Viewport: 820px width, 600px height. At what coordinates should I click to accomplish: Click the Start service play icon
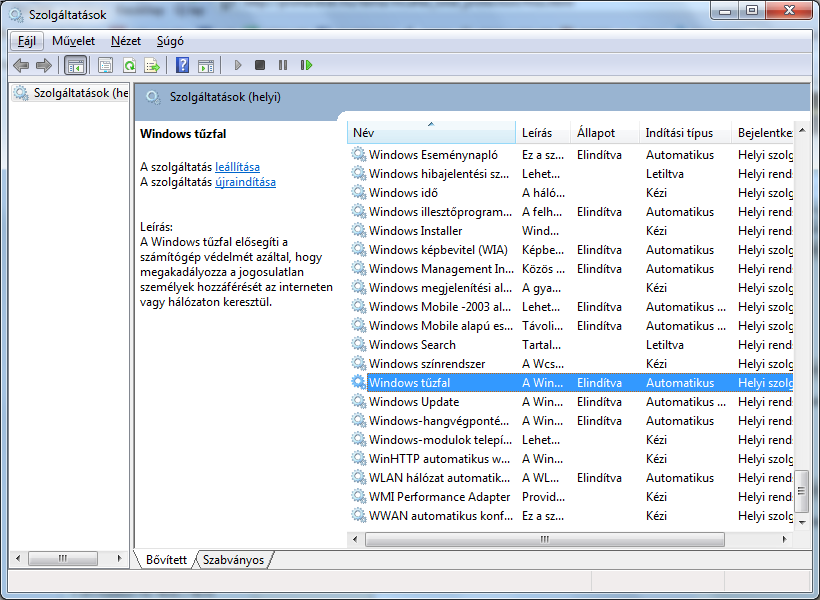click(238, 65)
